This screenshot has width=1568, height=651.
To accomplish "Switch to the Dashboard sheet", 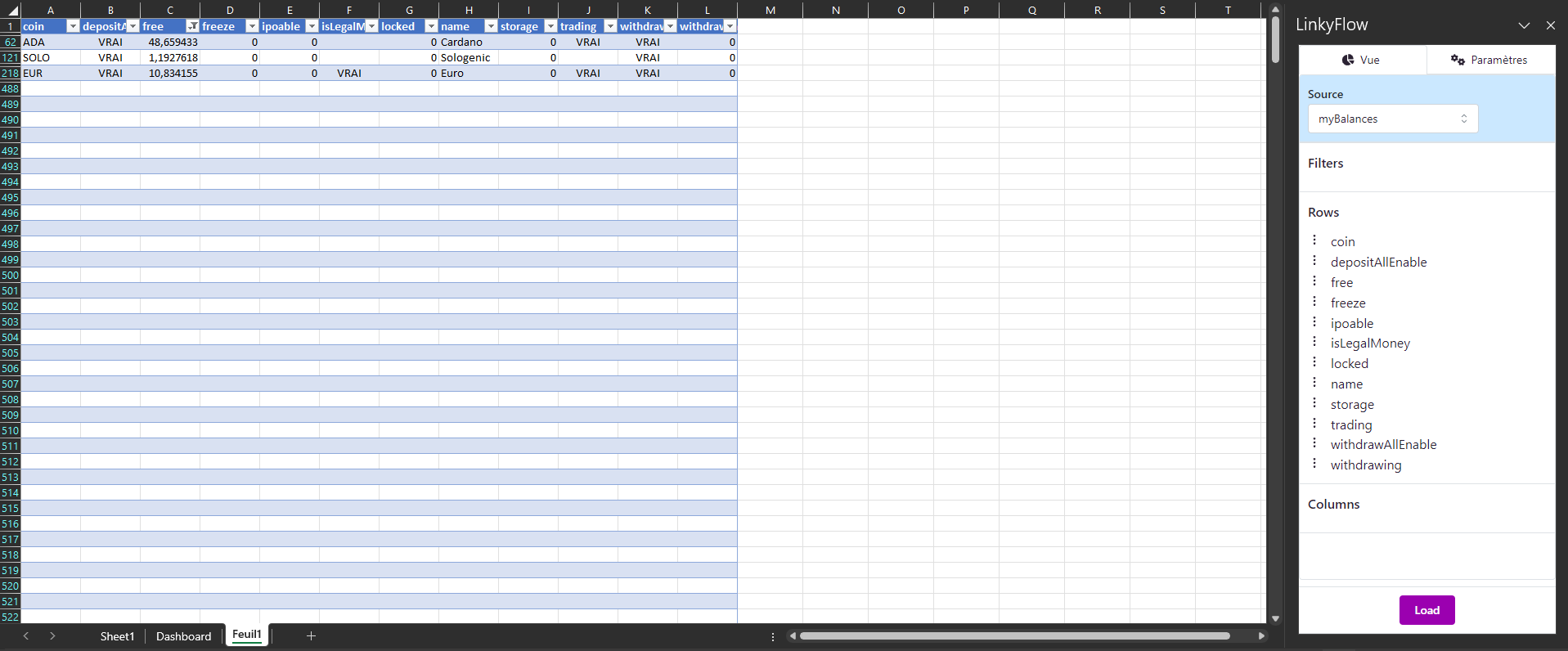I will click(x=183, y=636).
